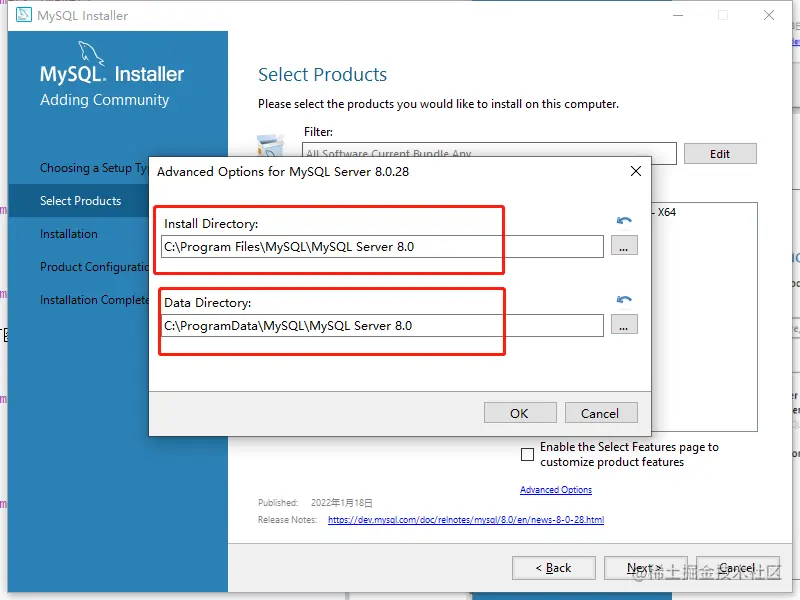Select the Product Configuration step

click(x=94, y=267)
